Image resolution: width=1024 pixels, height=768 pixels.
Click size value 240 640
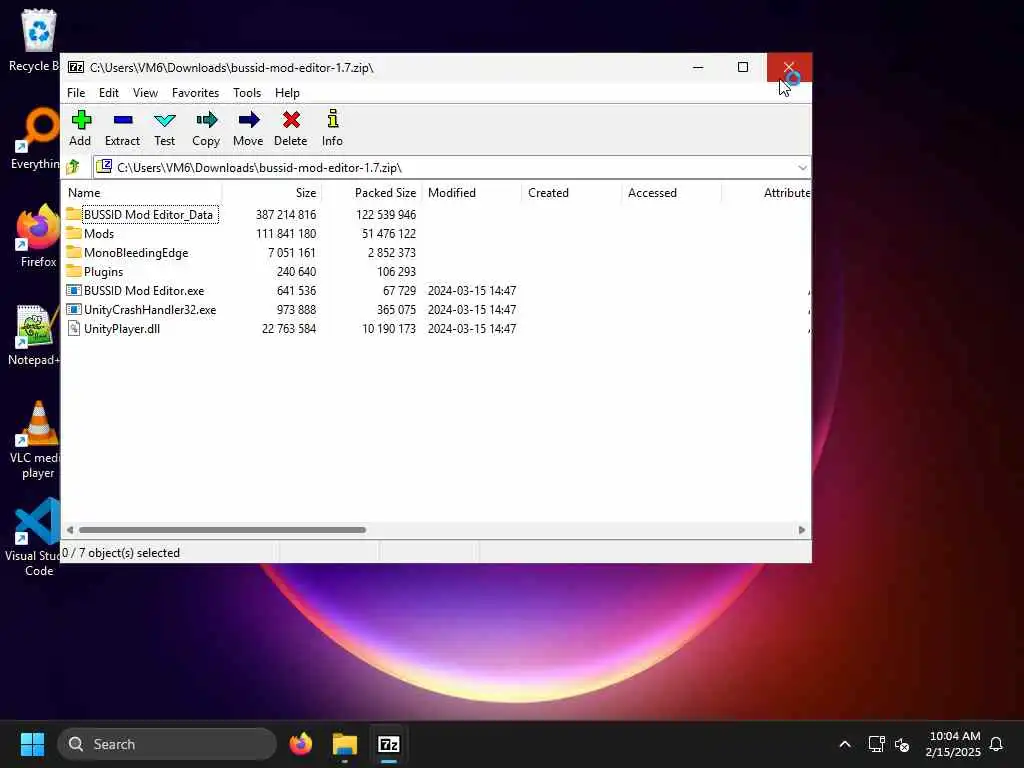click(296, 272)
